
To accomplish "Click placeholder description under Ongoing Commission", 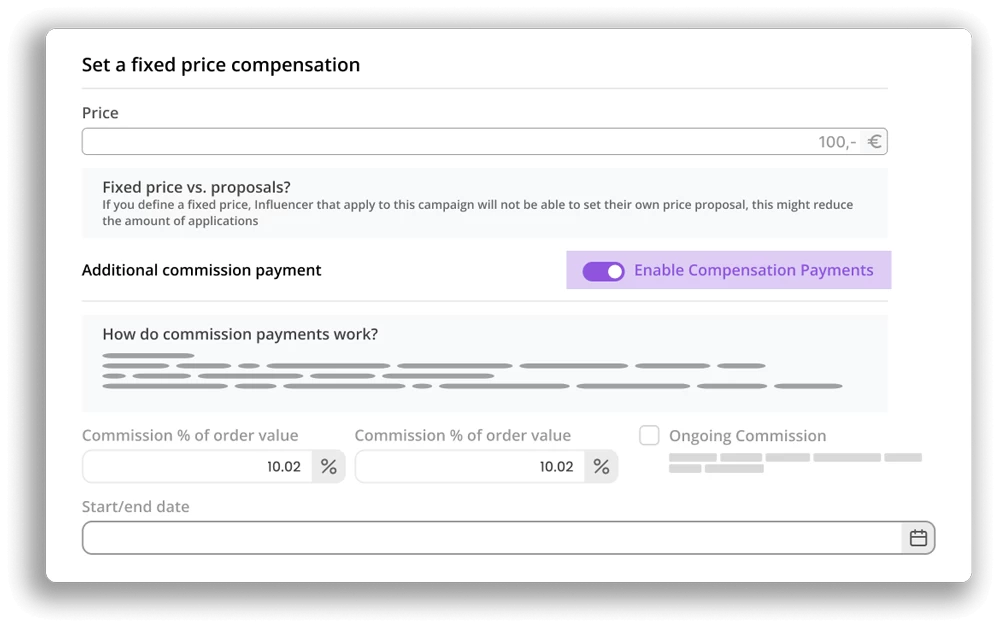I will [795, 463].
